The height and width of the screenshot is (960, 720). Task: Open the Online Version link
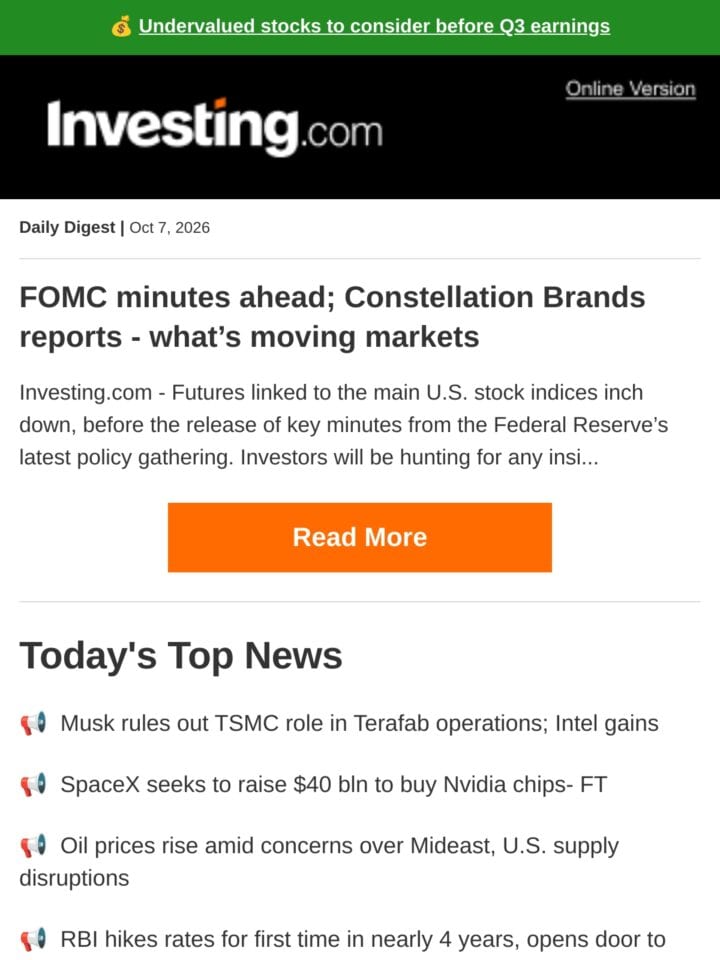click(630, 89)
